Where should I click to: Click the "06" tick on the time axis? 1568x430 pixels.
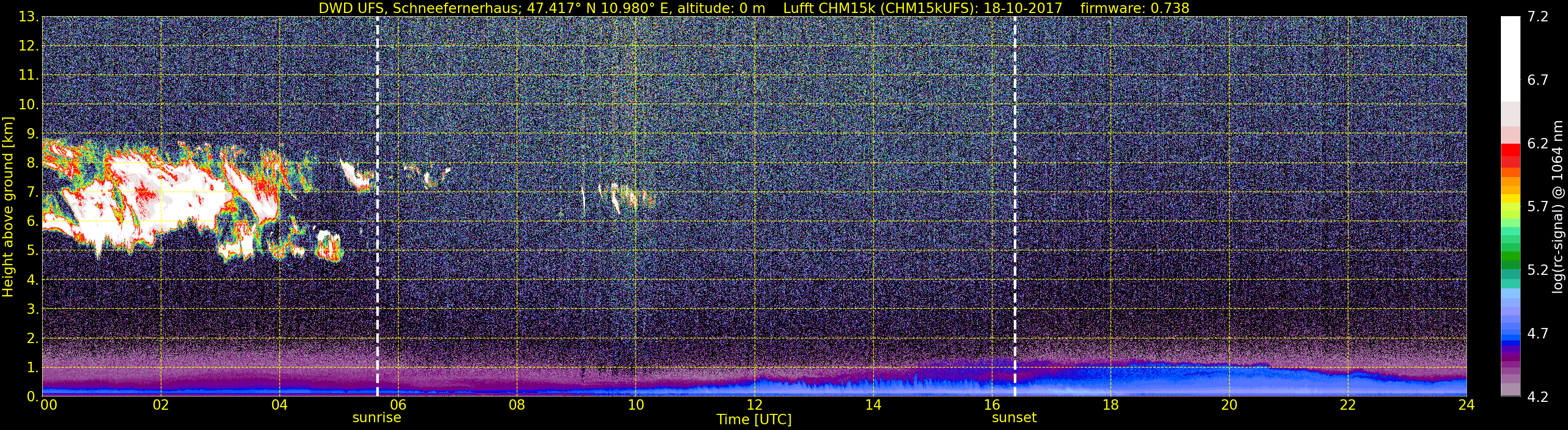(398, 405)
